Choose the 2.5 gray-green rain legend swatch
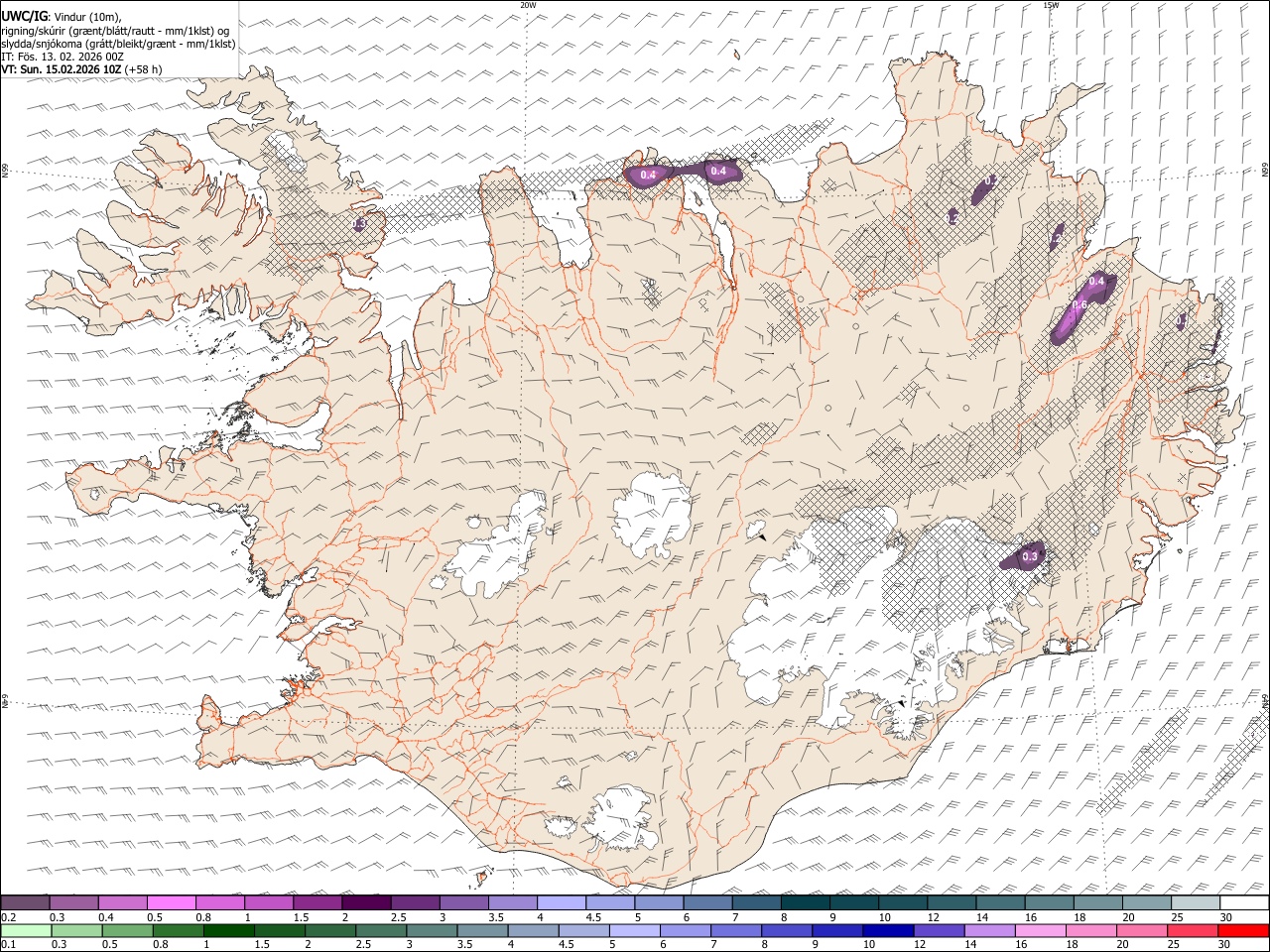 point(381,931)
